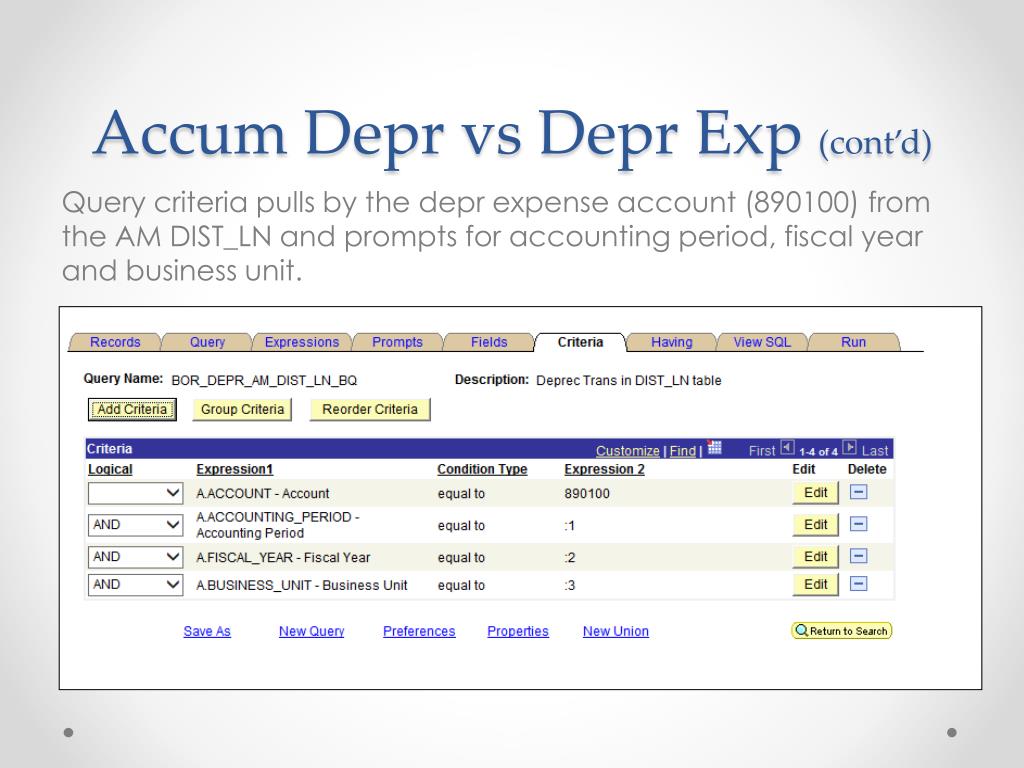Viewport: 1024px width, 768px height.
Task: Edit the Business Unit criteria row
Action: click(x=816, y=584)
